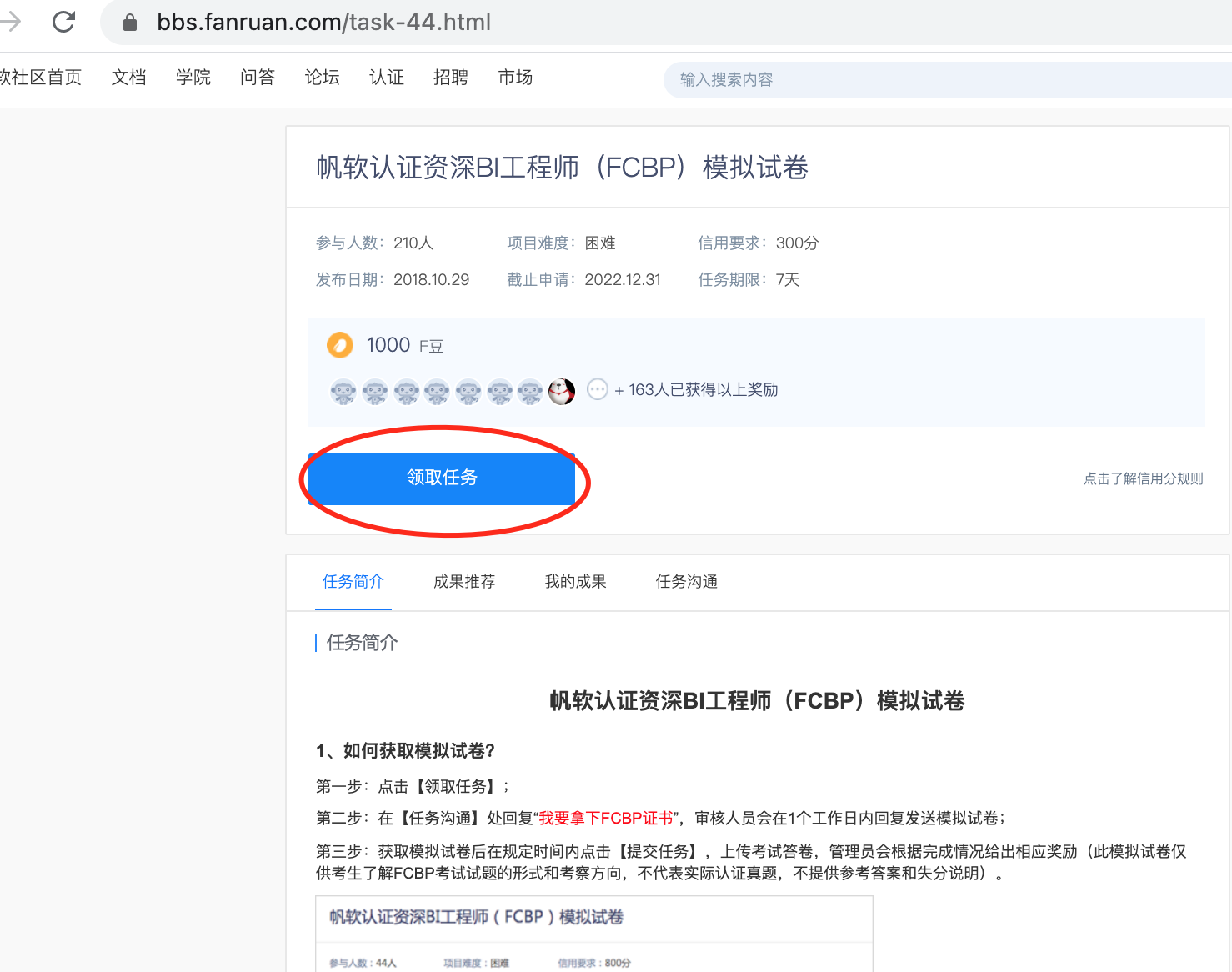Image resolution: width=1232 pixels, height=972 pixels.
Task: Focus the 输入搜索内容 search field
Action: click(x=948, y=80)
